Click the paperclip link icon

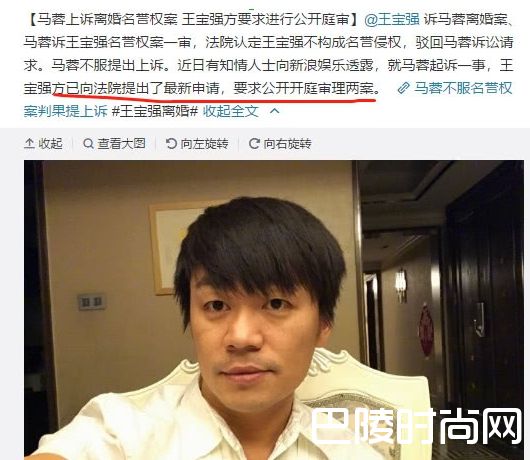pos(403,89)
